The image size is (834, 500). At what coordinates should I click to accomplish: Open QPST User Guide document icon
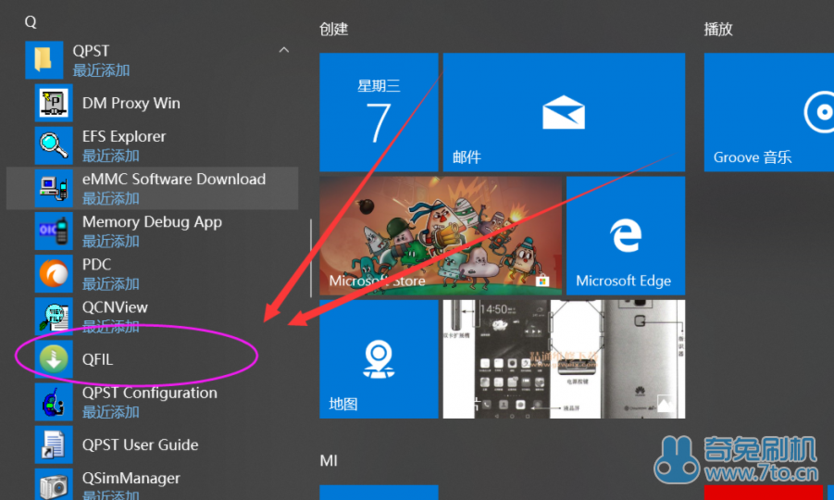tap(54, 445)
